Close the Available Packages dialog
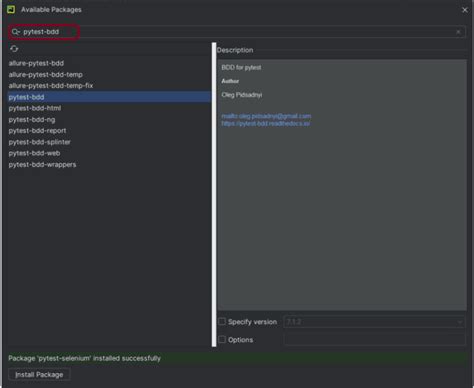The image size is (474, 388). point(465,10)
